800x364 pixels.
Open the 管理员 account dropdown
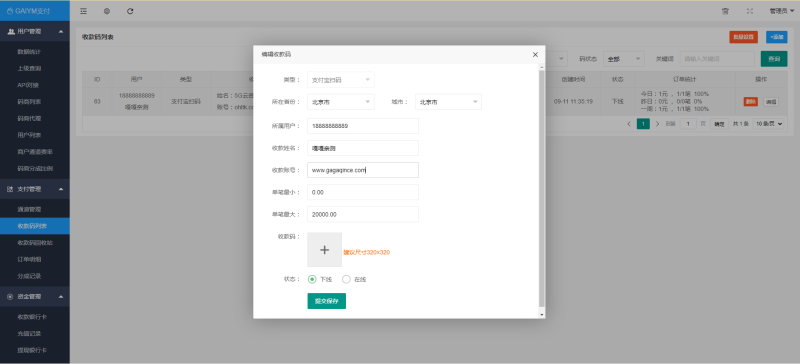(x=782, y=11)
